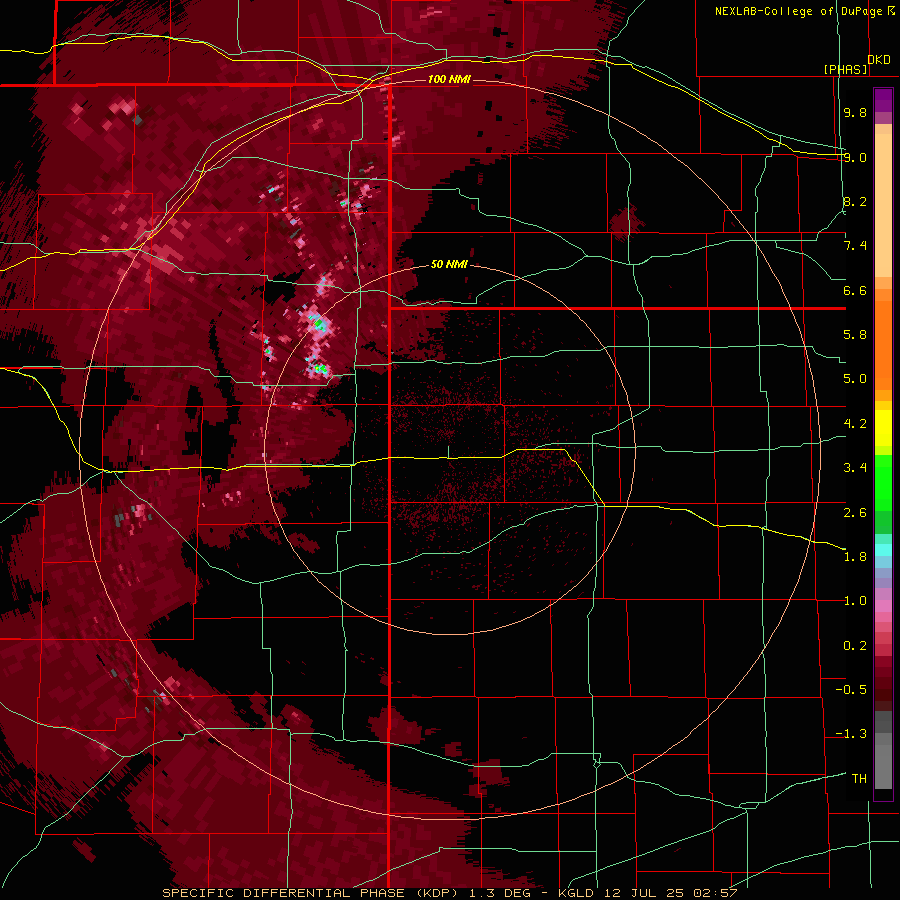
Task: Click the 9.0 value on the color scale
Action: point(855,157)
